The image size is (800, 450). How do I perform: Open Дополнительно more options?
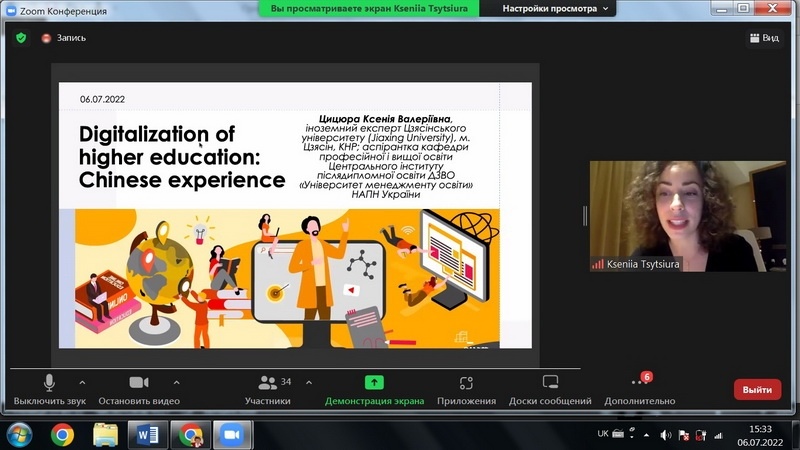(x=640, y=388)
